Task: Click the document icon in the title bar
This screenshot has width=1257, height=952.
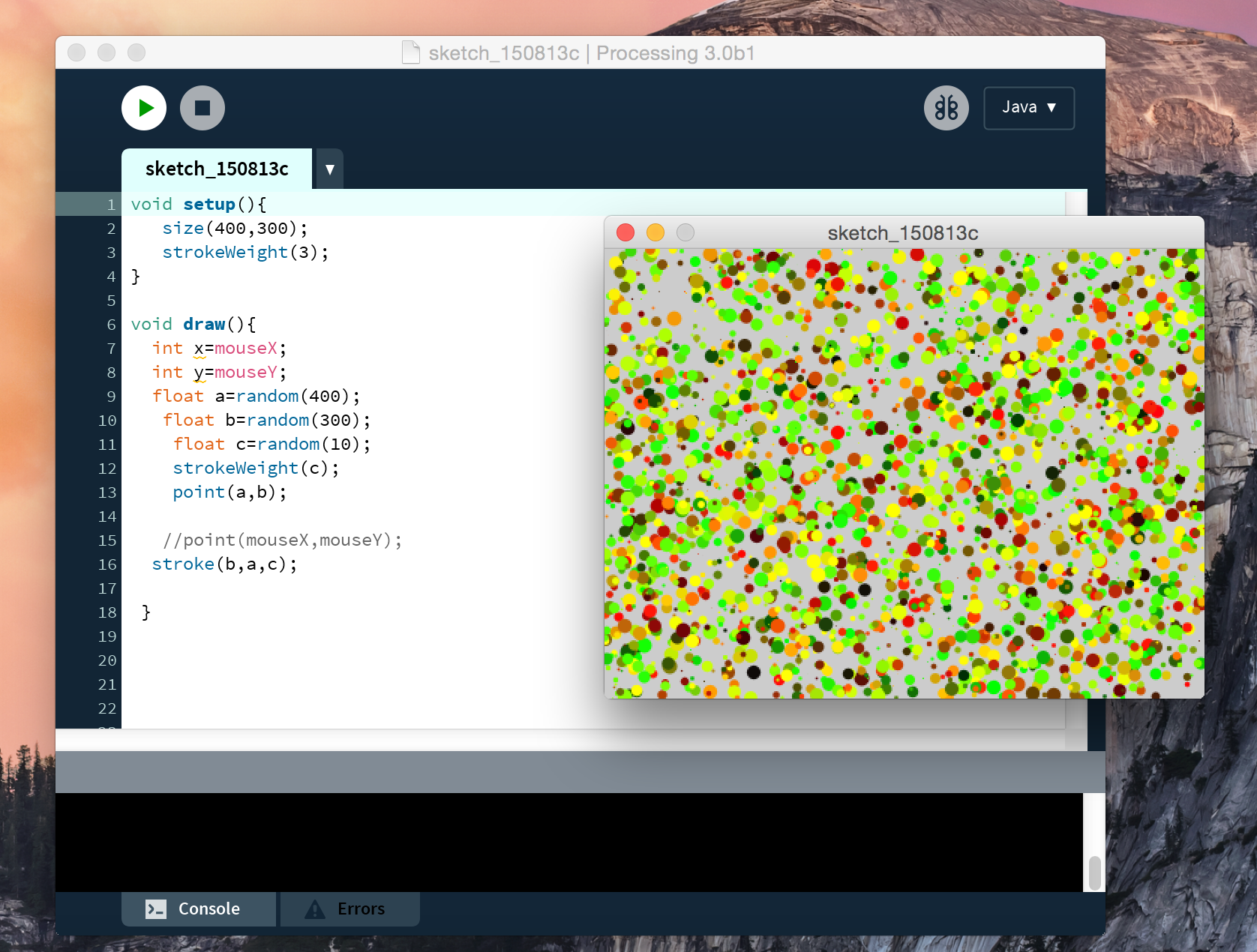Action: tap(411, 52)
